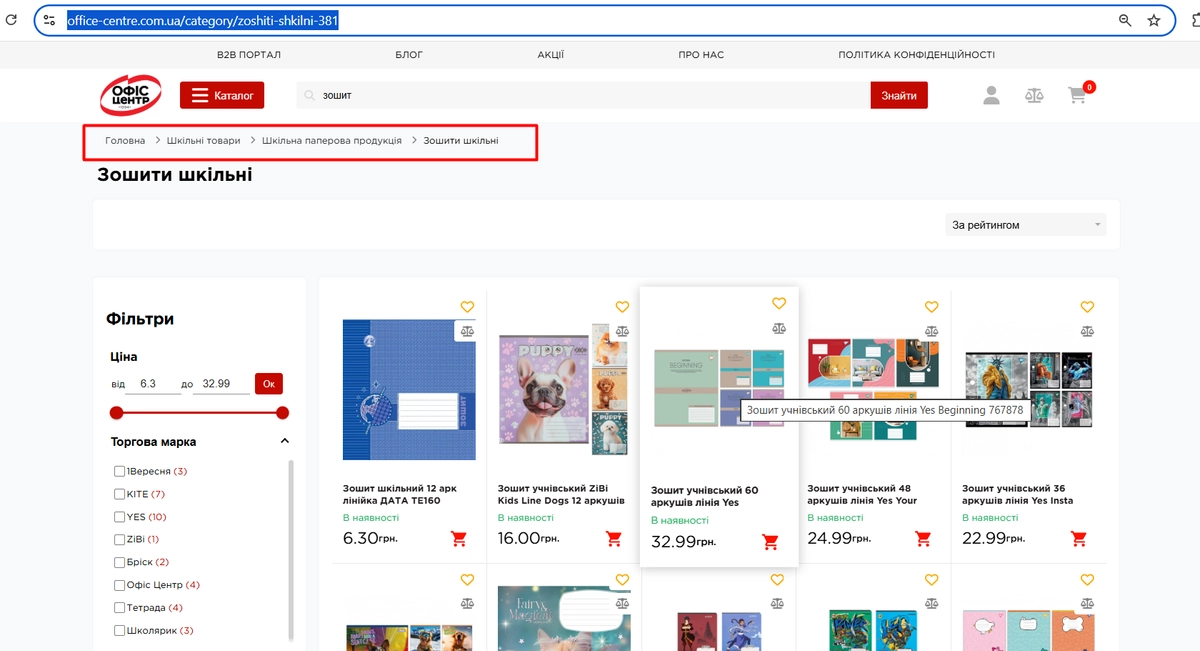Screen dimensions: 1200x651
Task: Collapse the Торгова марка filter section
Action: tap(284, 441)
